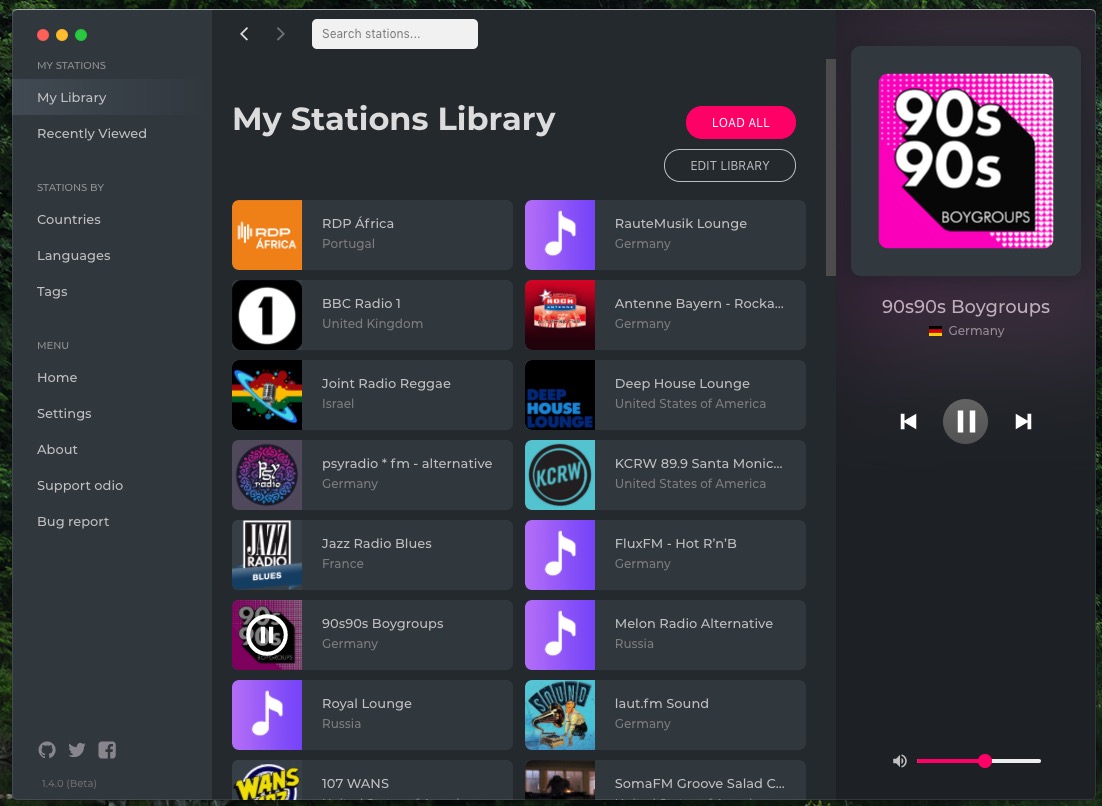
Task: Select the Jazz Radio Blues title
Action: 377,544
